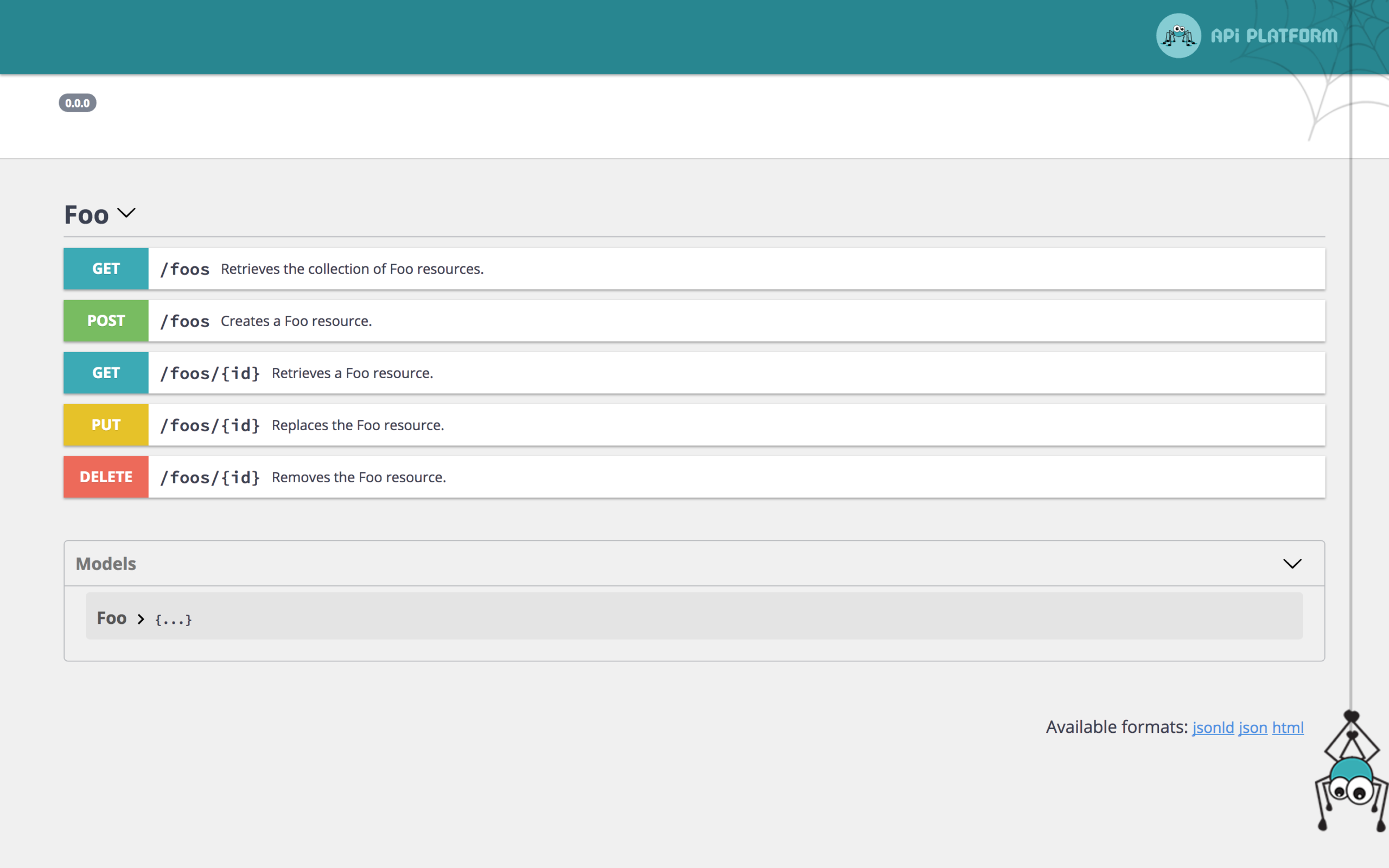Collapse the Models section

pyautogui.click(x=1292, y=563)
